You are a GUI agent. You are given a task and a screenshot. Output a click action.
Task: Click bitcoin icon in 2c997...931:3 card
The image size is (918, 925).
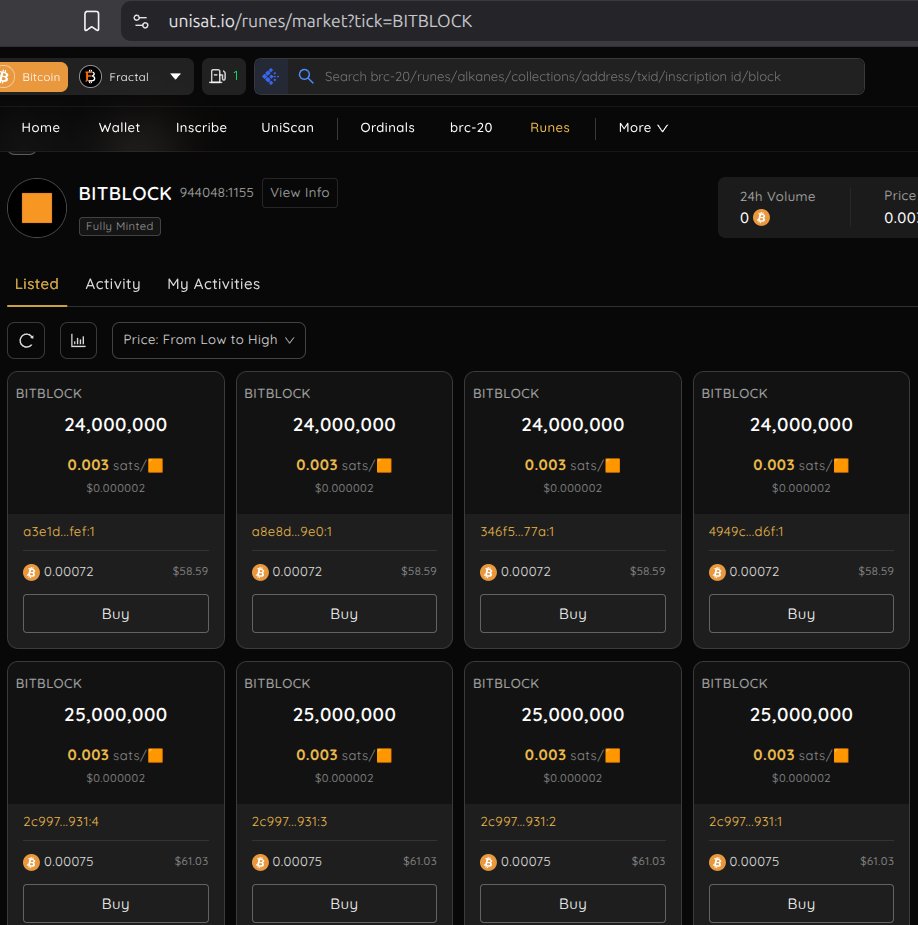(260, 862)
